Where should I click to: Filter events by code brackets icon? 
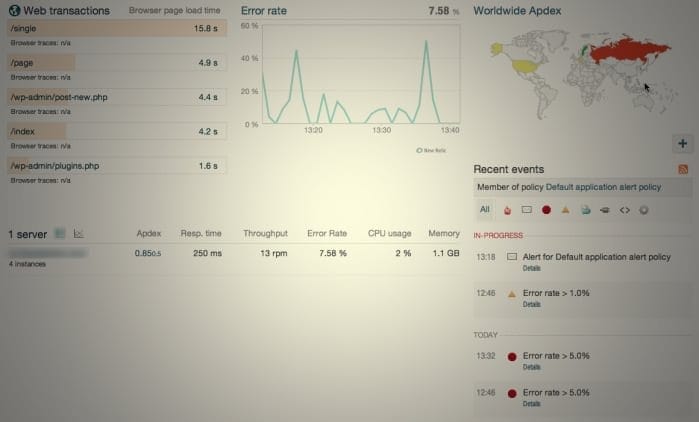[x=624, y=210]
